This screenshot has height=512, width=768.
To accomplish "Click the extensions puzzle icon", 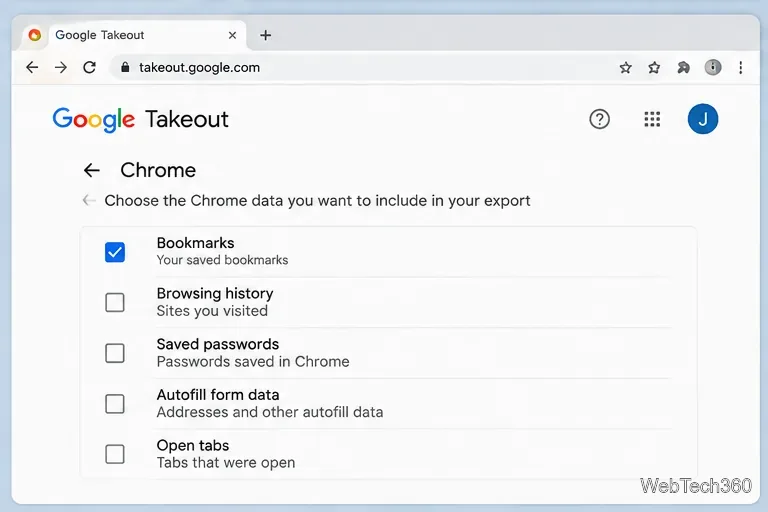I will (683, 68).
